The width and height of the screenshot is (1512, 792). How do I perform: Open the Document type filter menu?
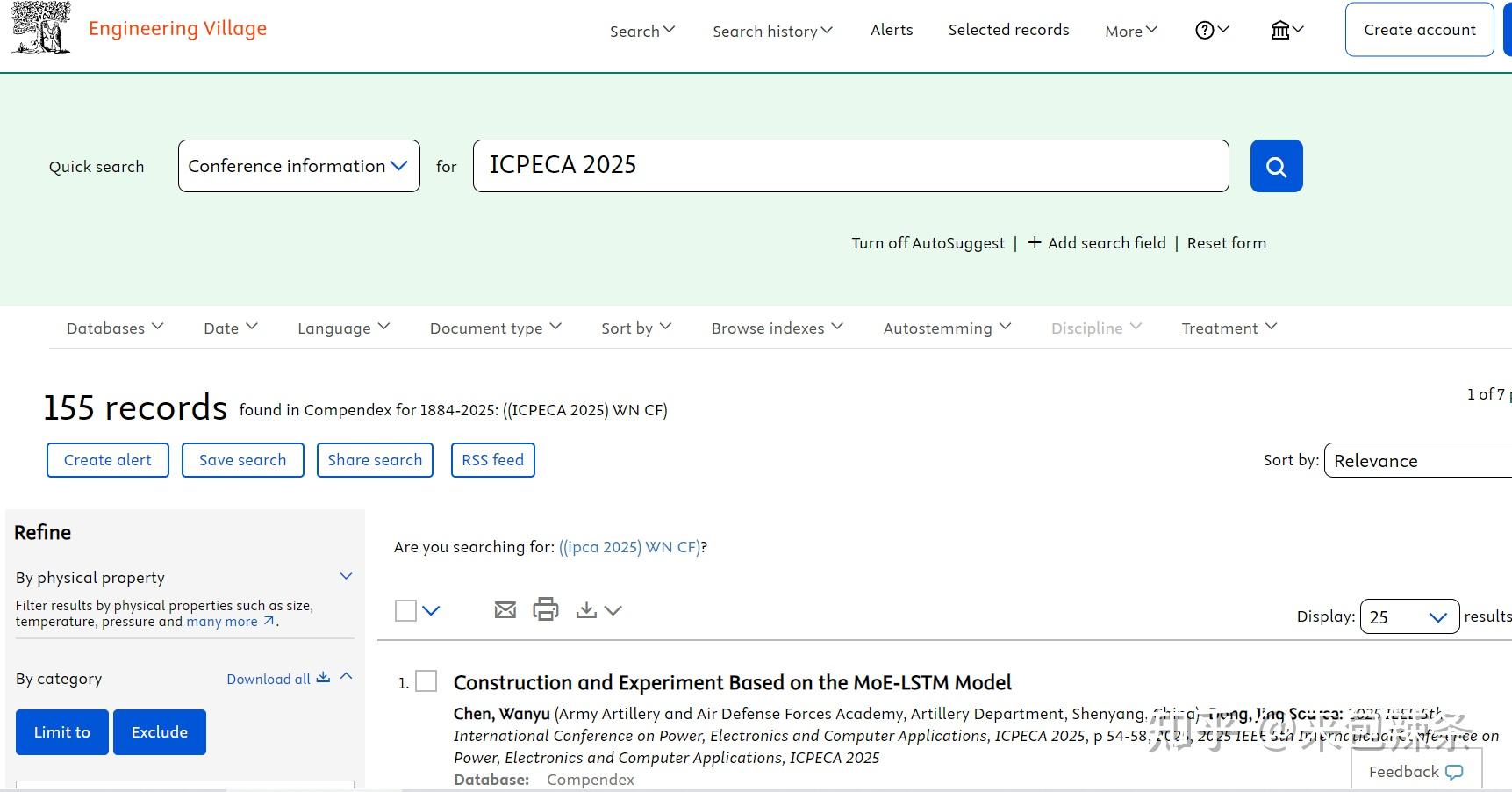(x=495, y=328)
